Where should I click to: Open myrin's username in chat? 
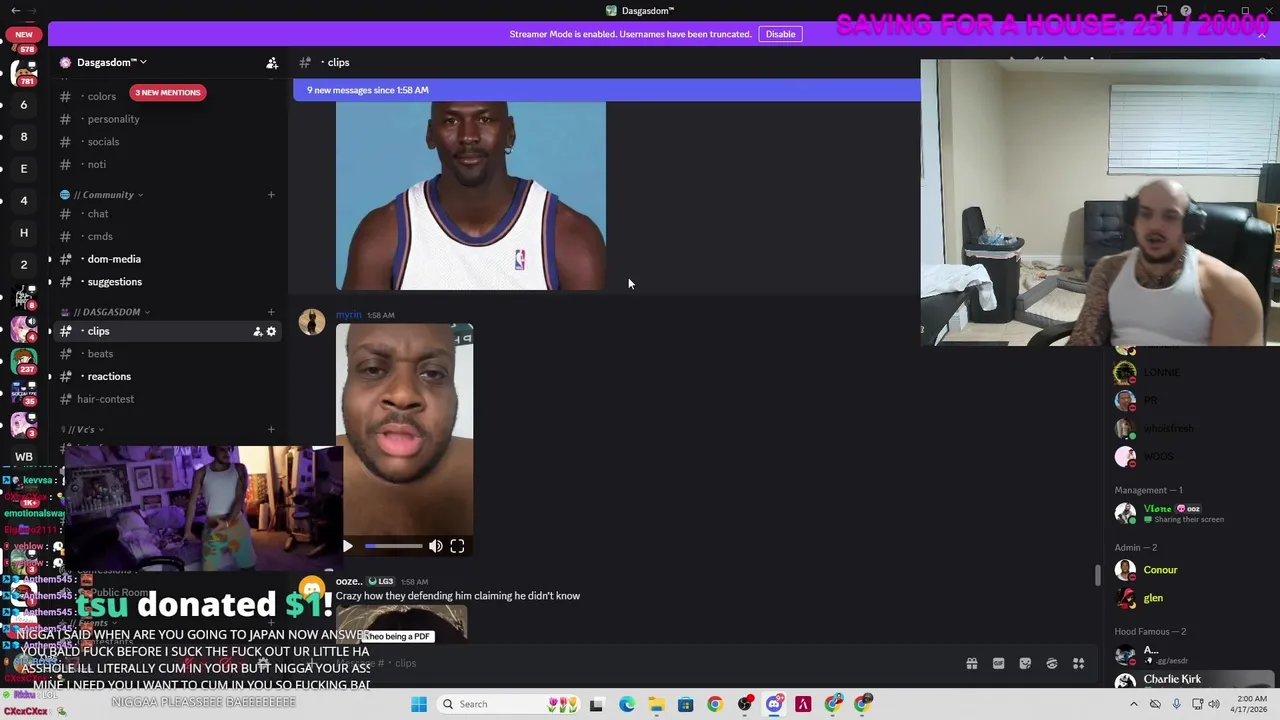point(348,315)
